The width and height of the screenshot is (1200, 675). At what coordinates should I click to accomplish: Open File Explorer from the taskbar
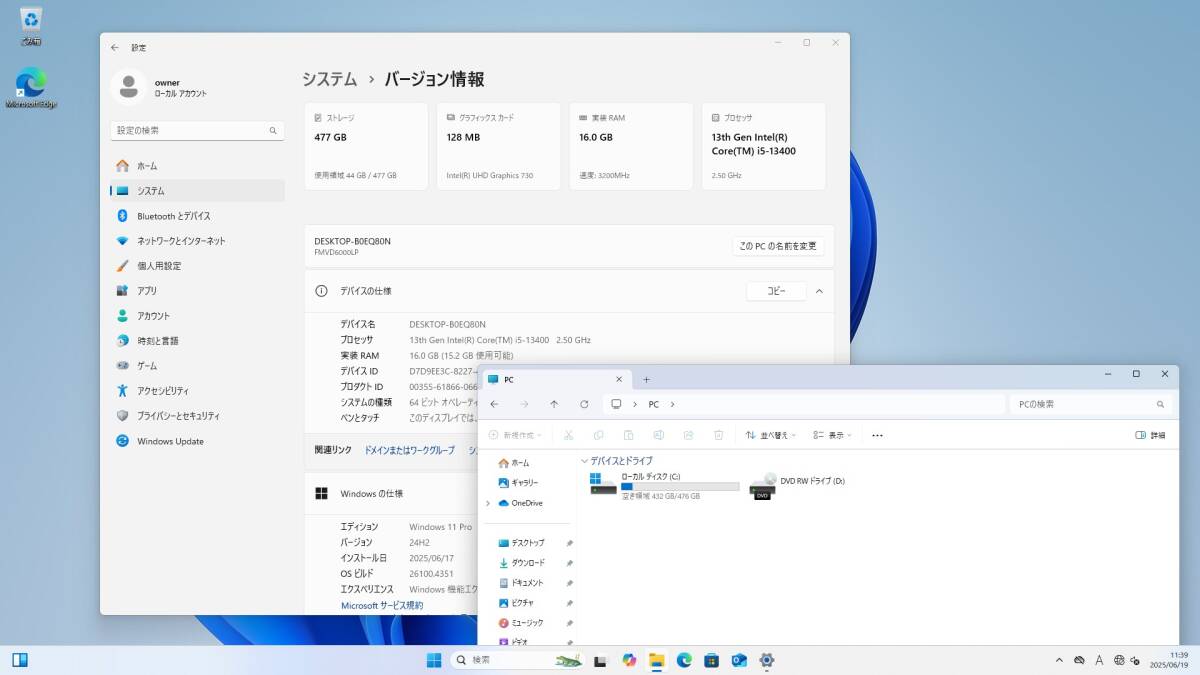[x=657, y=660]
